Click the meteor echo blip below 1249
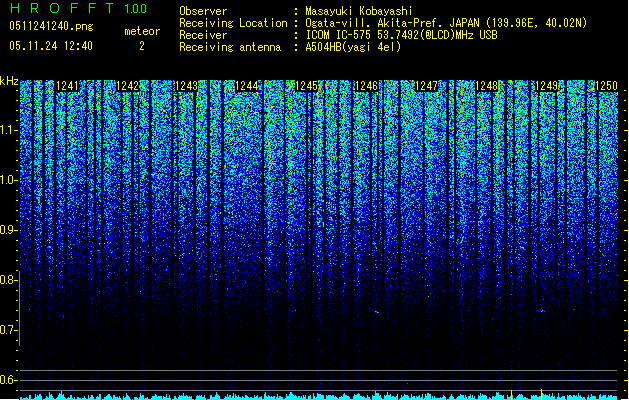This screenshot has width=629, height=400. pyautogui.click(x=542, y=311)
